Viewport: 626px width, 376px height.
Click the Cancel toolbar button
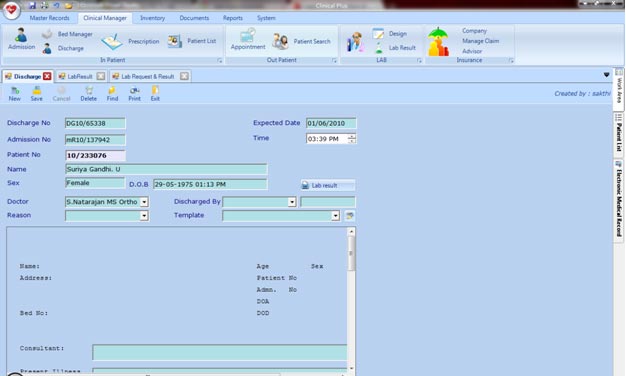point(61,94)
